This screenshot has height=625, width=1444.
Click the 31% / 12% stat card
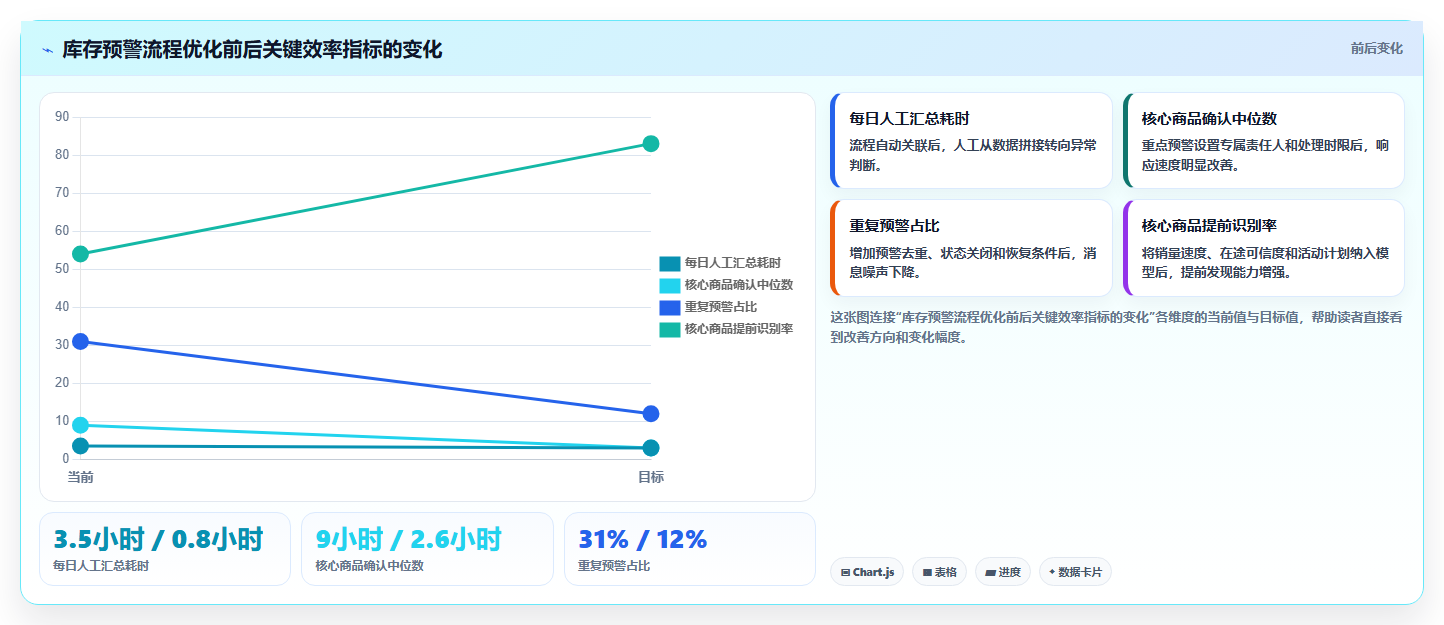(x=690, y=549)
